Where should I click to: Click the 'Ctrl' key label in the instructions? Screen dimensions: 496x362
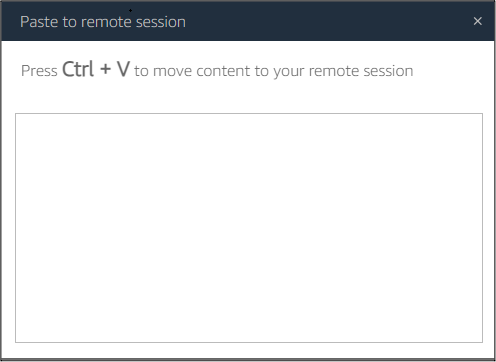pos(78,69)
